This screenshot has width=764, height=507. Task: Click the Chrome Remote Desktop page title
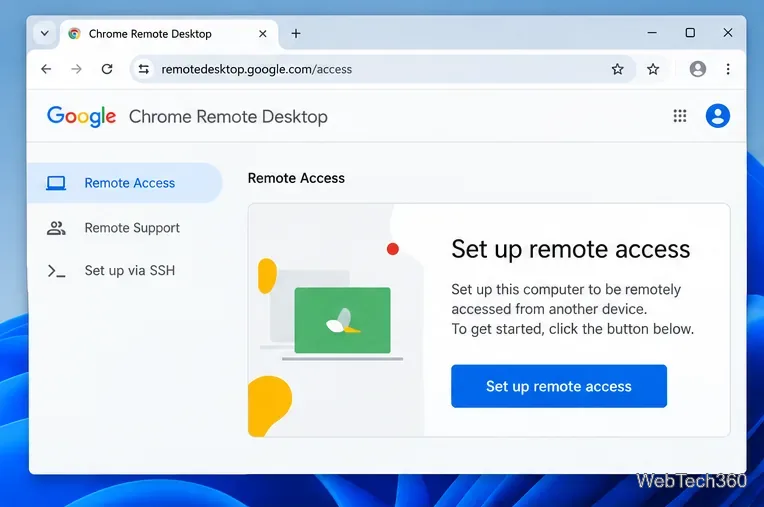(228, 117)
